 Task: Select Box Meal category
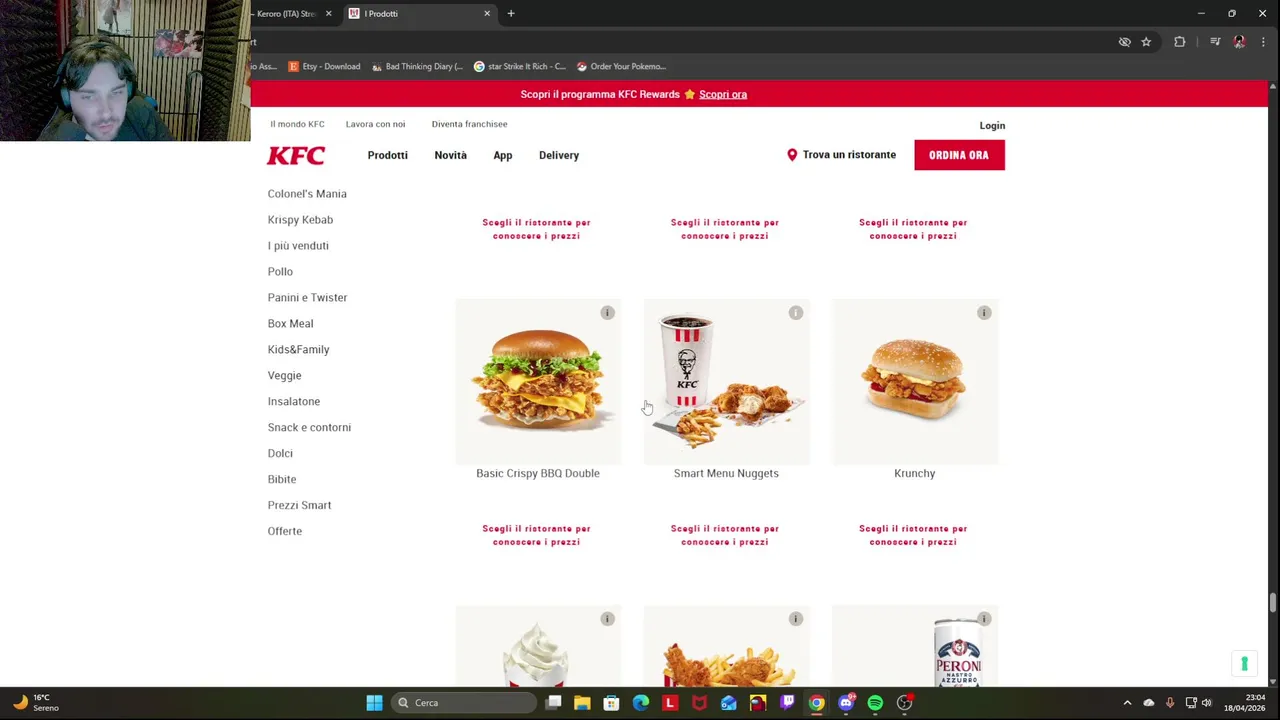290,324
